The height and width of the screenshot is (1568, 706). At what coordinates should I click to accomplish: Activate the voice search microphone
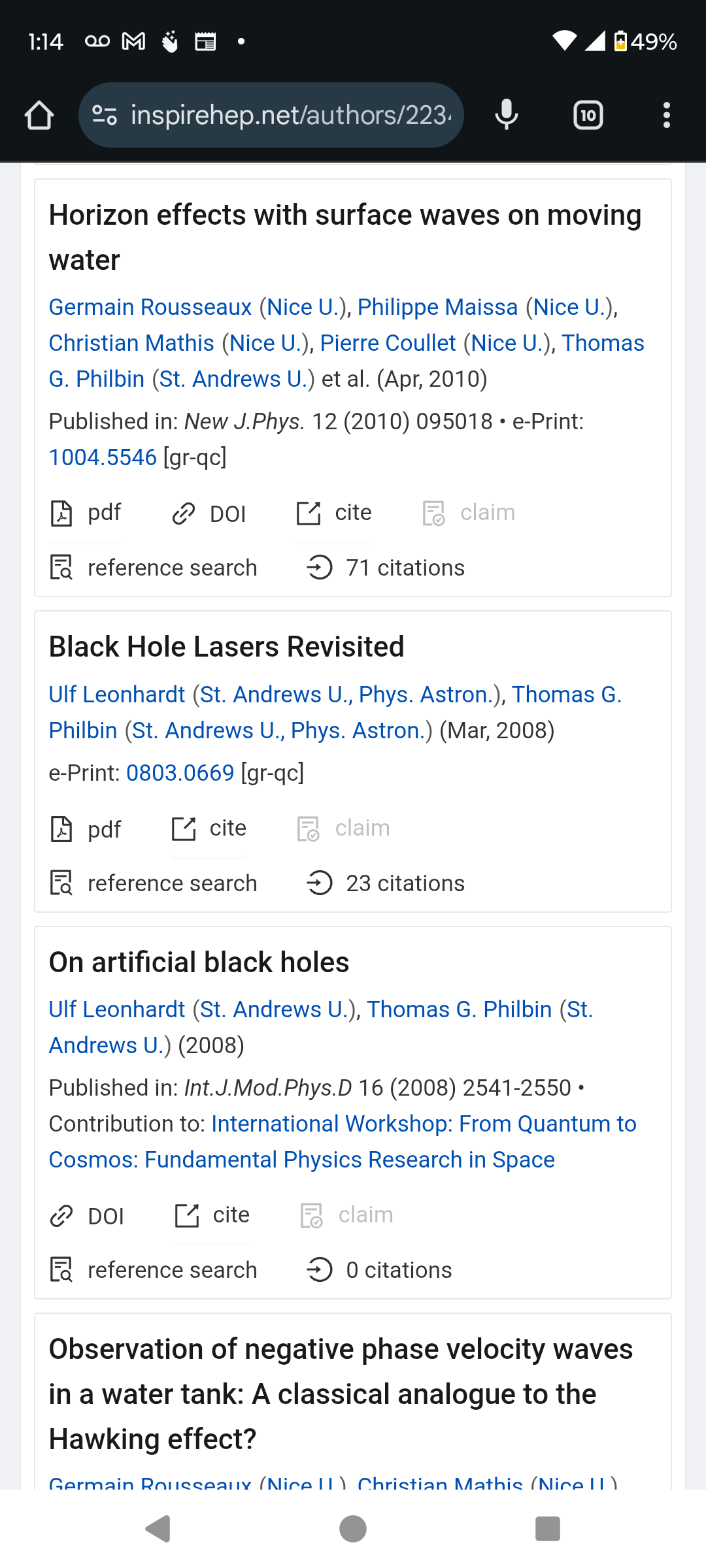pos(507,116)
